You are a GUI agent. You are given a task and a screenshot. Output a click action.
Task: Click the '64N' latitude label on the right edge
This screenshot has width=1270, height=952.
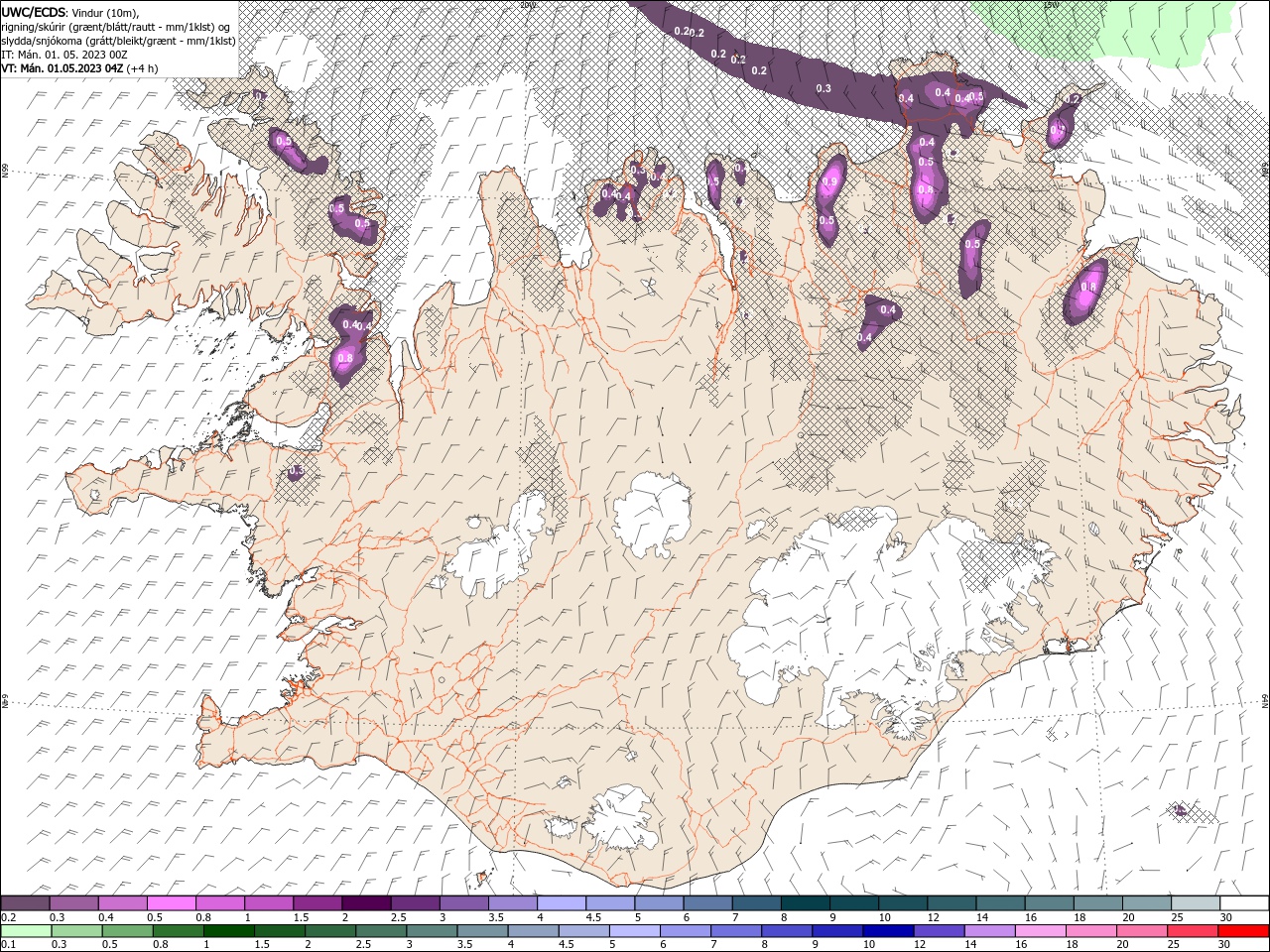tap(1265, 701)
